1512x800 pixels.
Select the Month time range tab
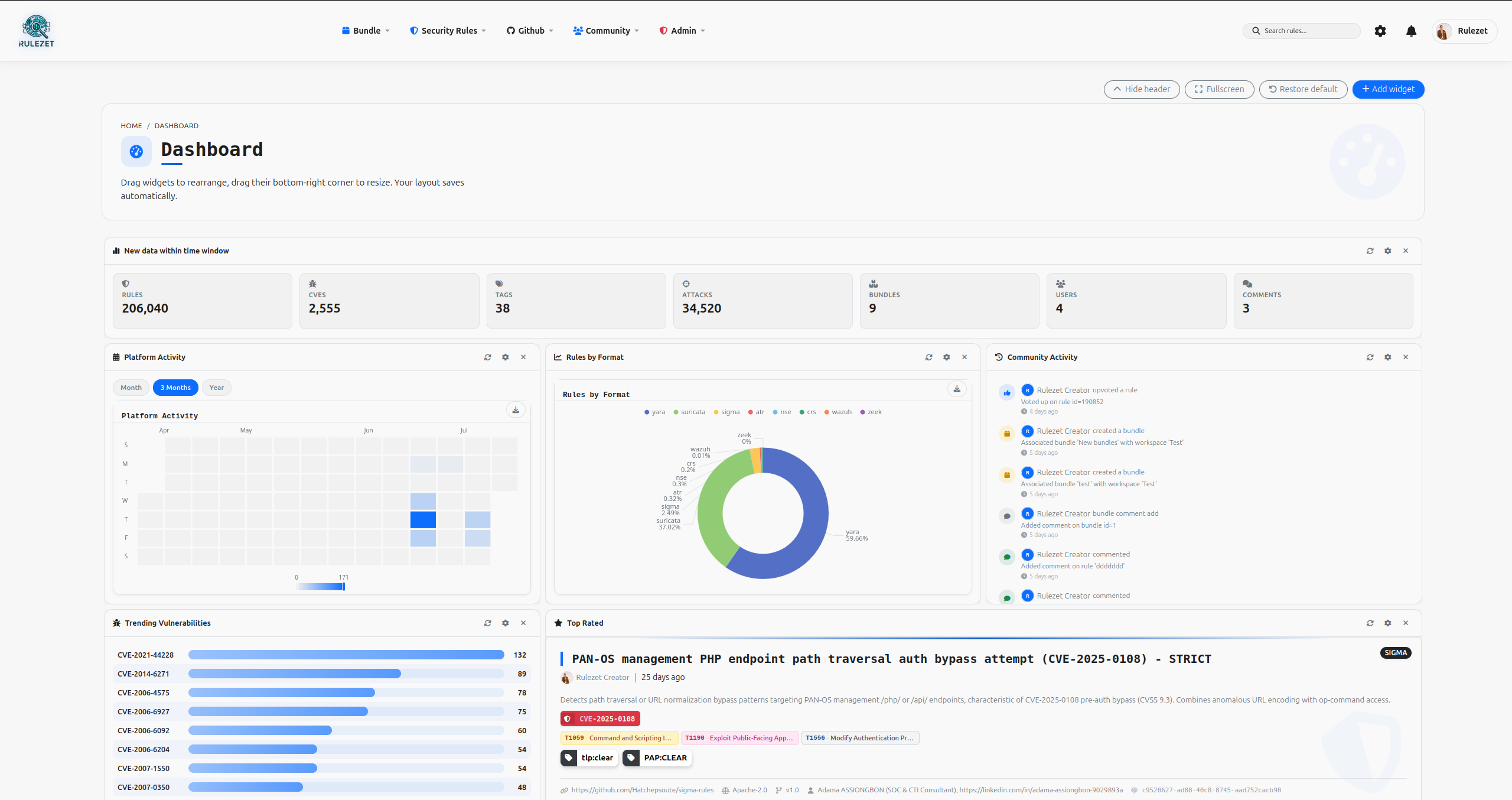[x=131, y=388]
